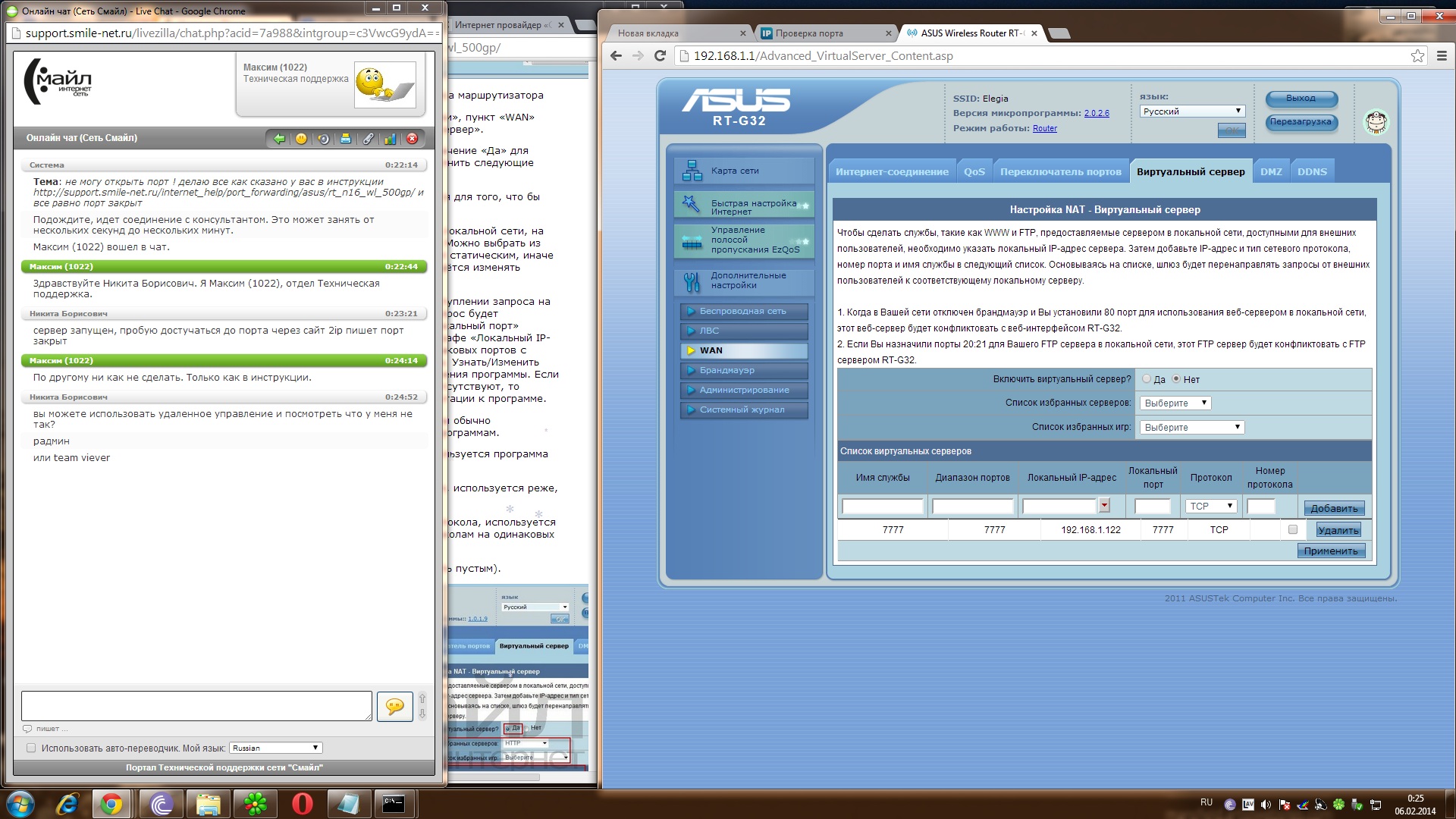Click the Выход logout button
1456x819 pixels.
click(1301, 99)
